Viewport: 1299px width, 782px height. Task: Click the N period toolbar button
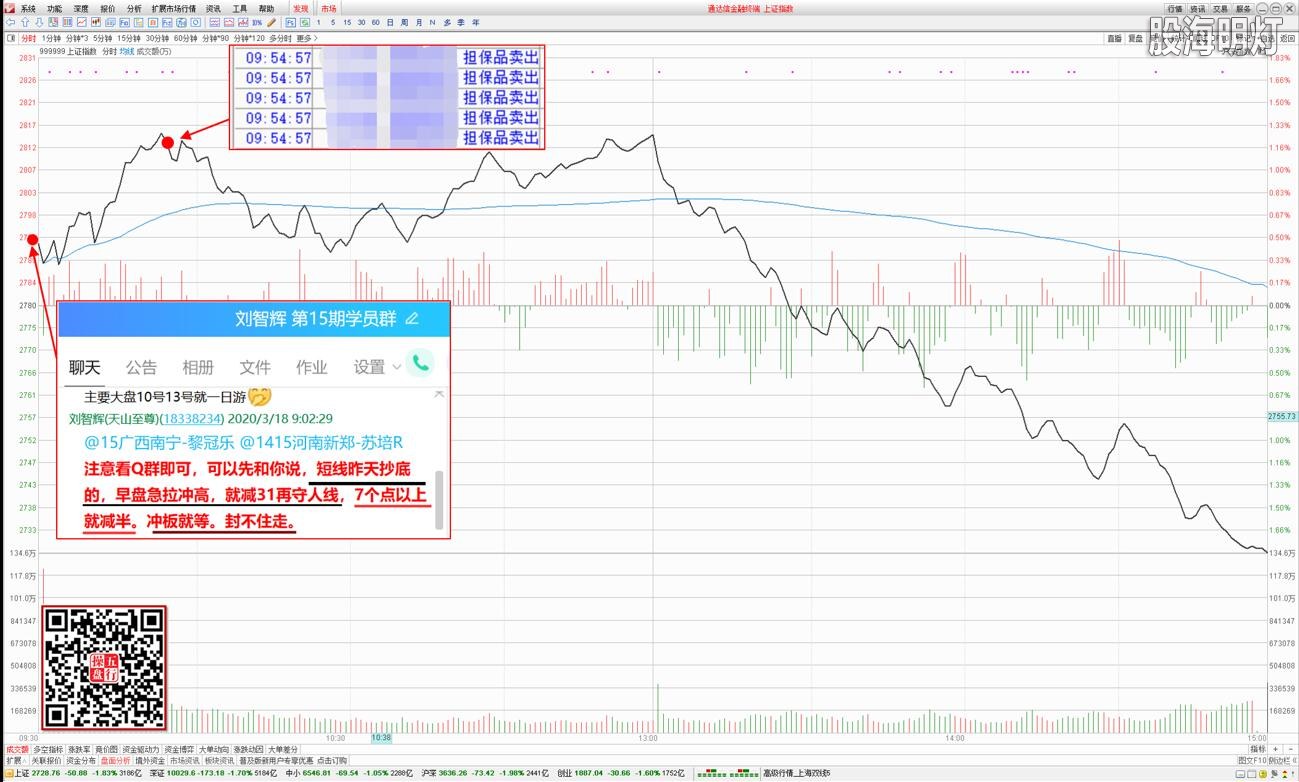[432, 22]
